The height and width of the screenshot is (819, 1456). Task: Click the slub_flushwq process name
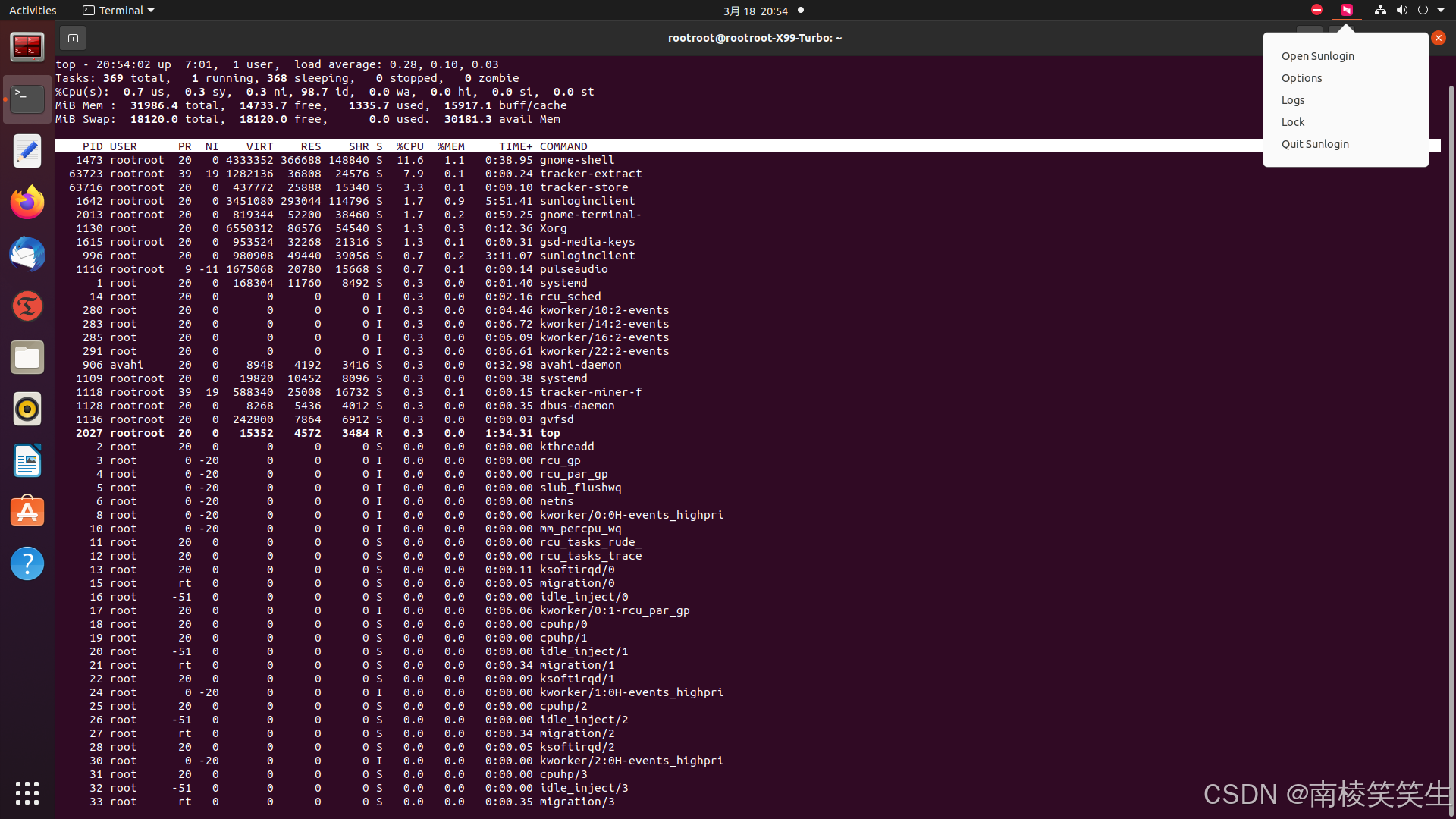tap(581, 488)
